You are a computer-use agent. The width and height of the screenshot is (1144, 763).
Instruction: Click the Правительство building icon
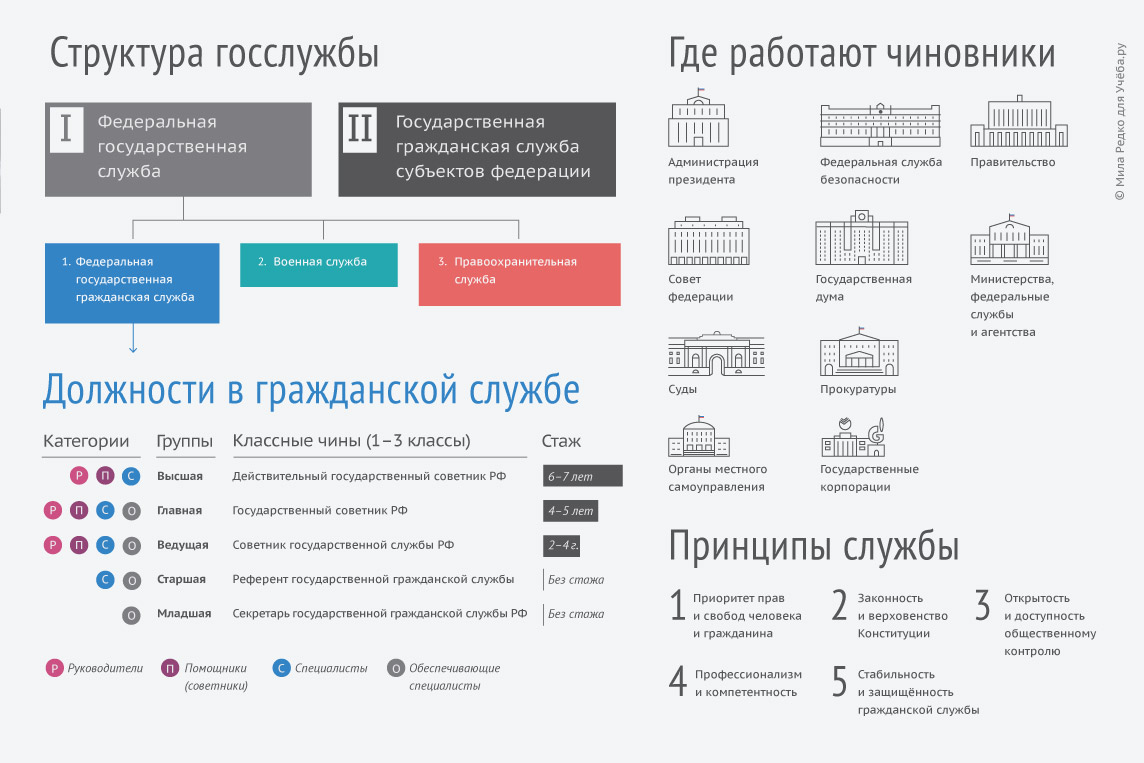tap(1018, 122)
